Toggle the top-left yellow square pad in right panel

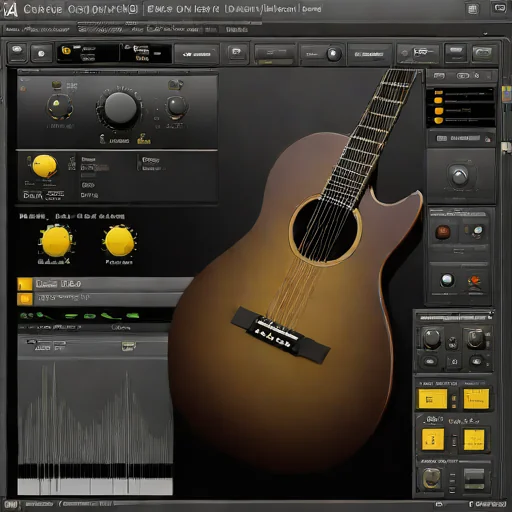[x=432, y=399]
